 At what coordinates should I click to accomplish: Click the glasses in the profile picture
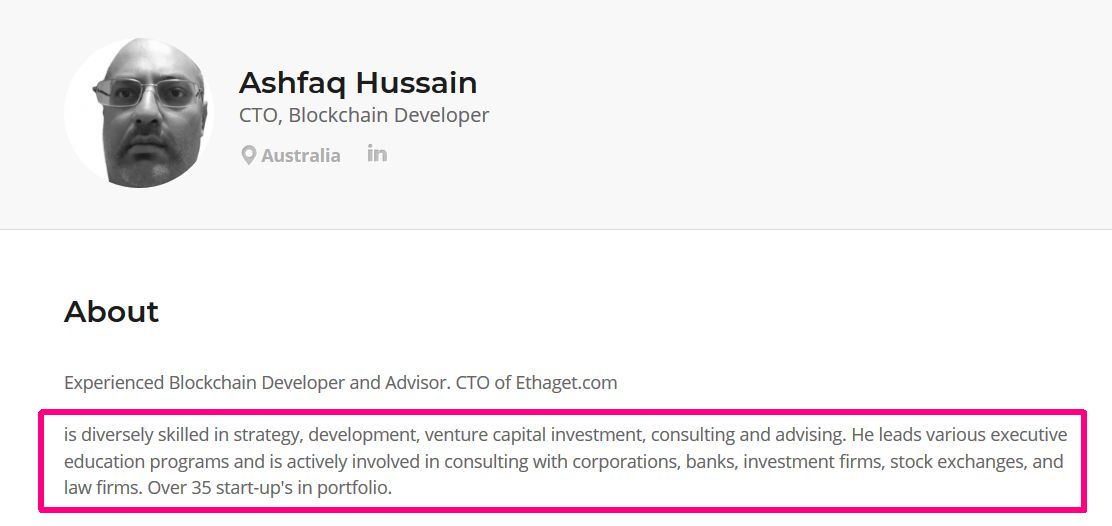pos(148,92)
